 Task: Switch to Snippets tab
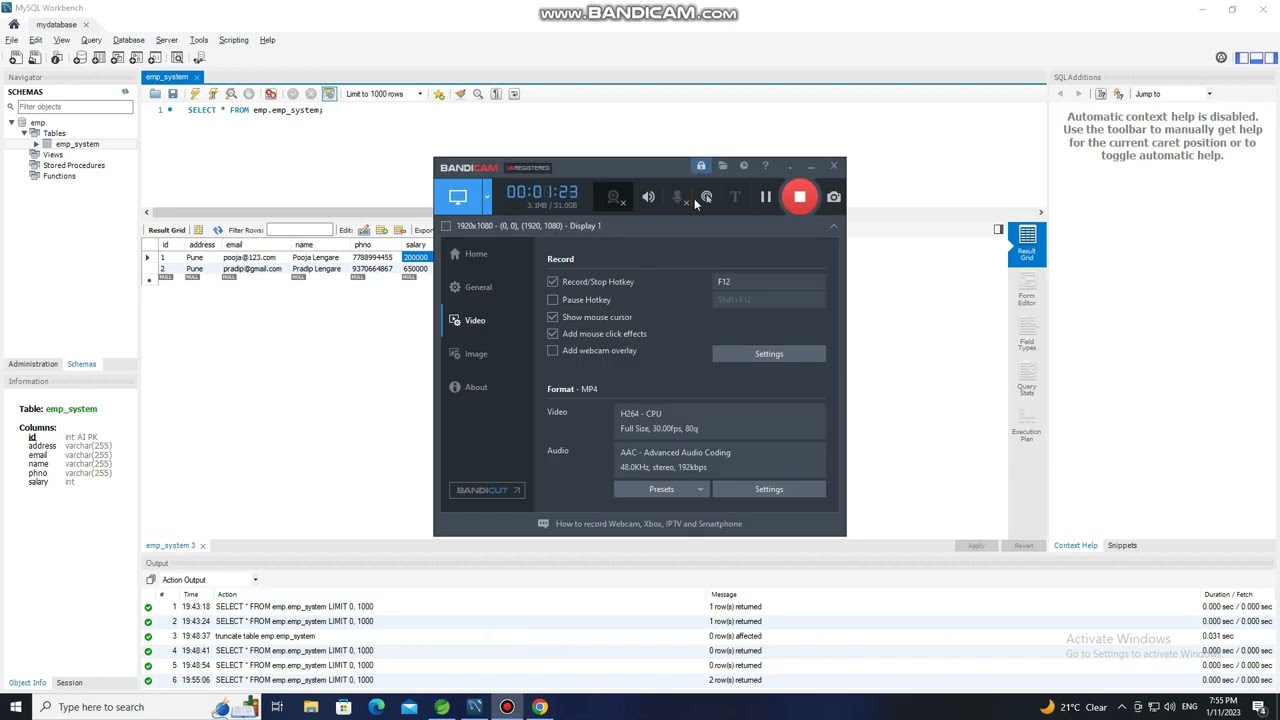1122,546
